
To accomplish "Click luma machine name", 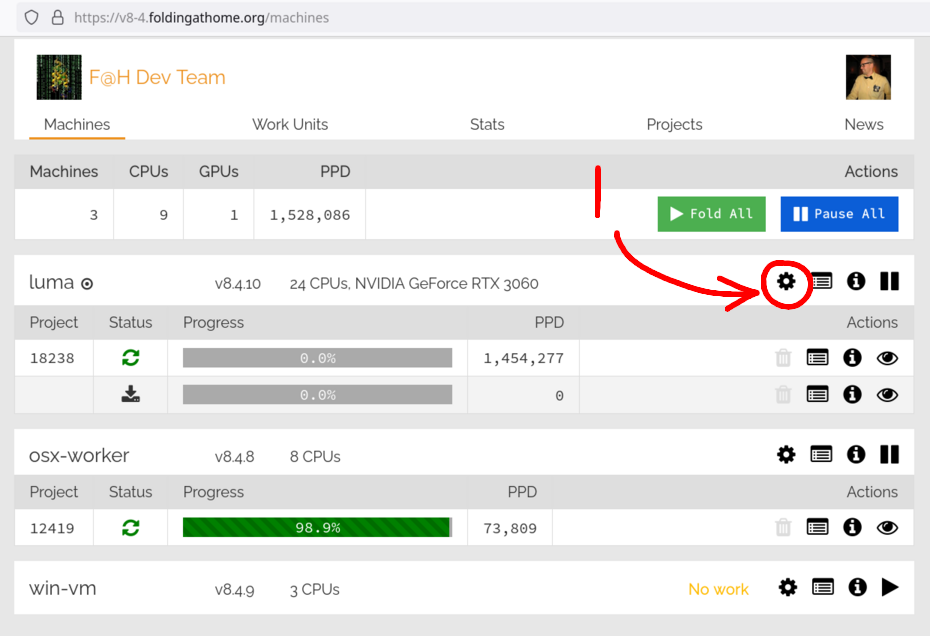I will tap(52, 282).
